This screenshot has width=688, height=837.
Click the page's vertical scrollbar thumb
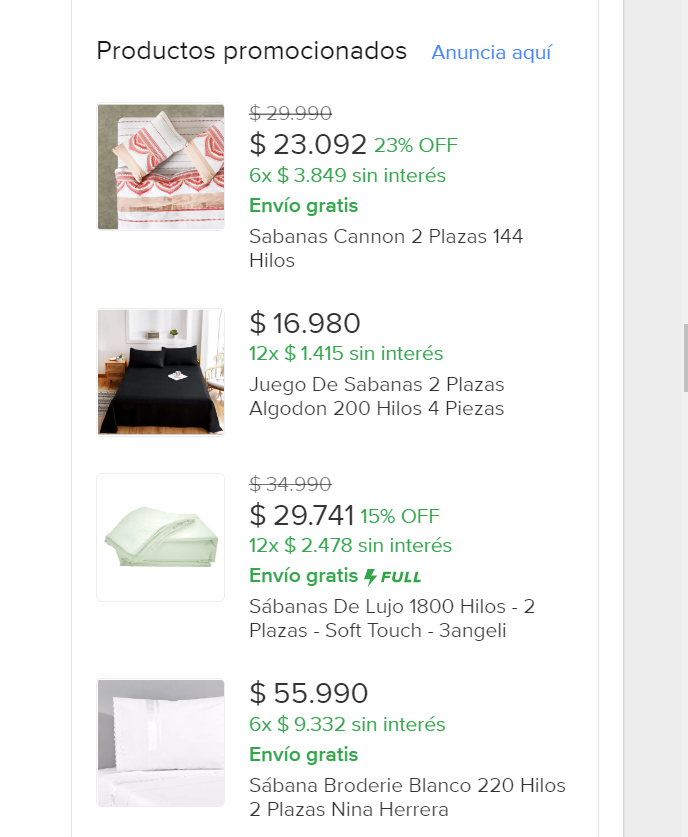(685, 358)
